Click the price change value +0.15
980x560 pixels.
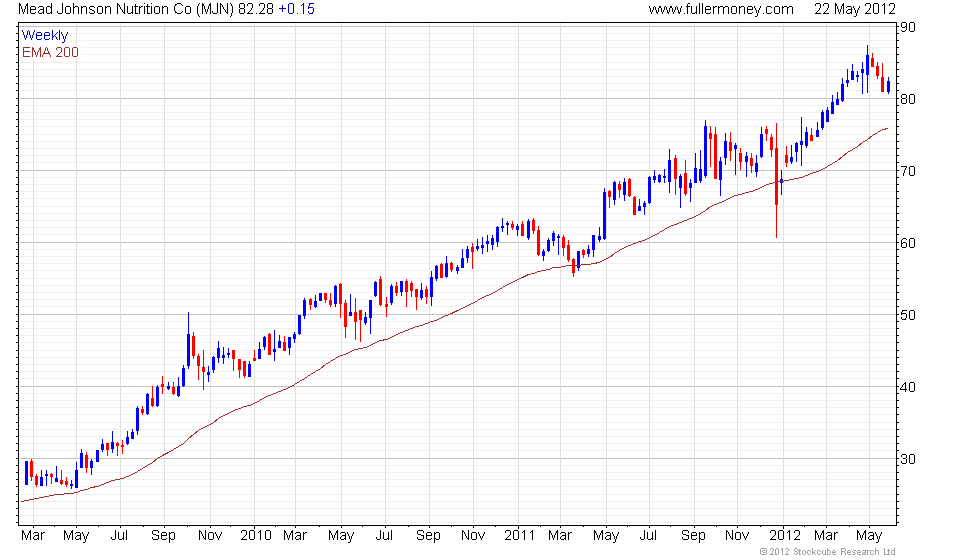point(296,9)
